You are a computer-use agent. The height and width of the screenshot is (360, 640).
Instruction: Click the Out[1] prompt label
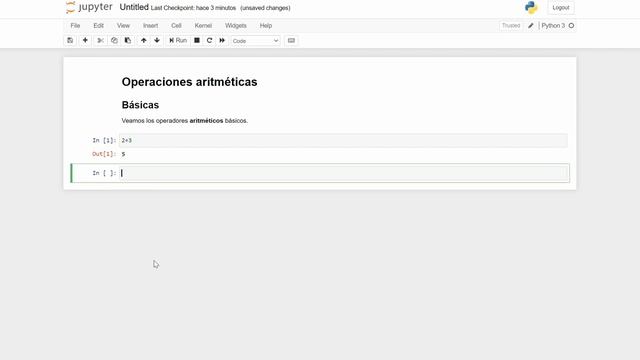104,154
